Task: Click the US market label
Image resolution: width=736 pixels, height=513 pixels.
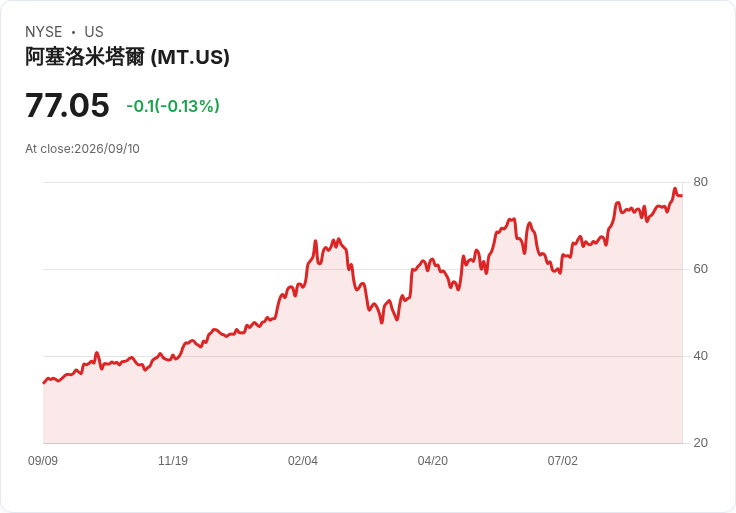Action: pos(94,31)
